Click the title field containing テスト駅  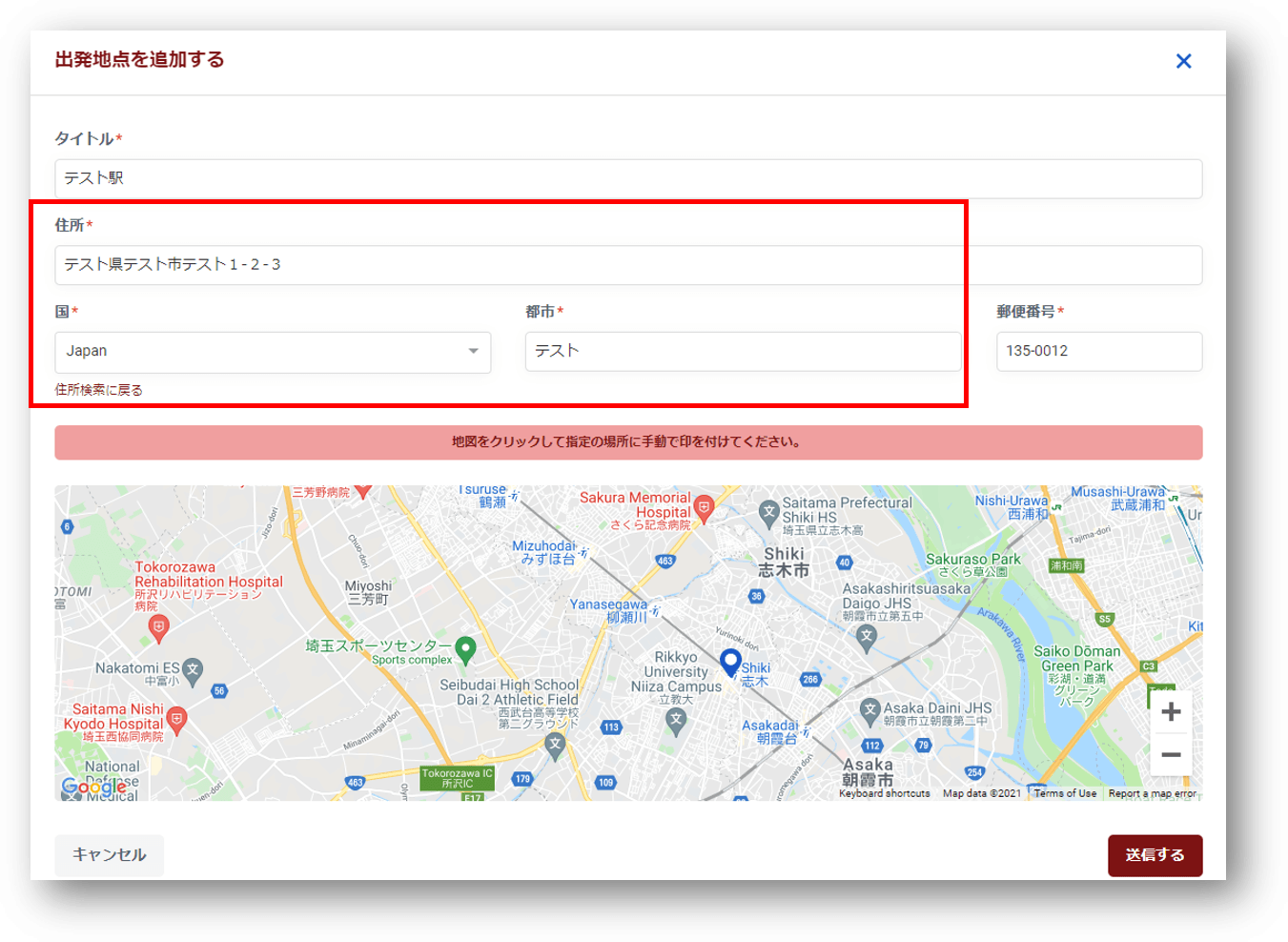[x=627, y=179]
